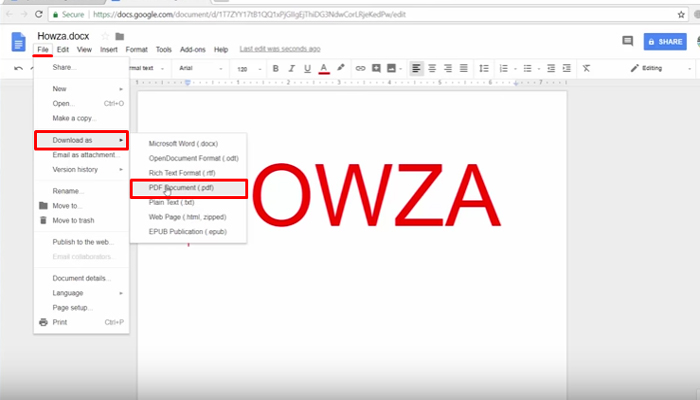Select center align
Viewport: 700px width, 400px height.
432,68
